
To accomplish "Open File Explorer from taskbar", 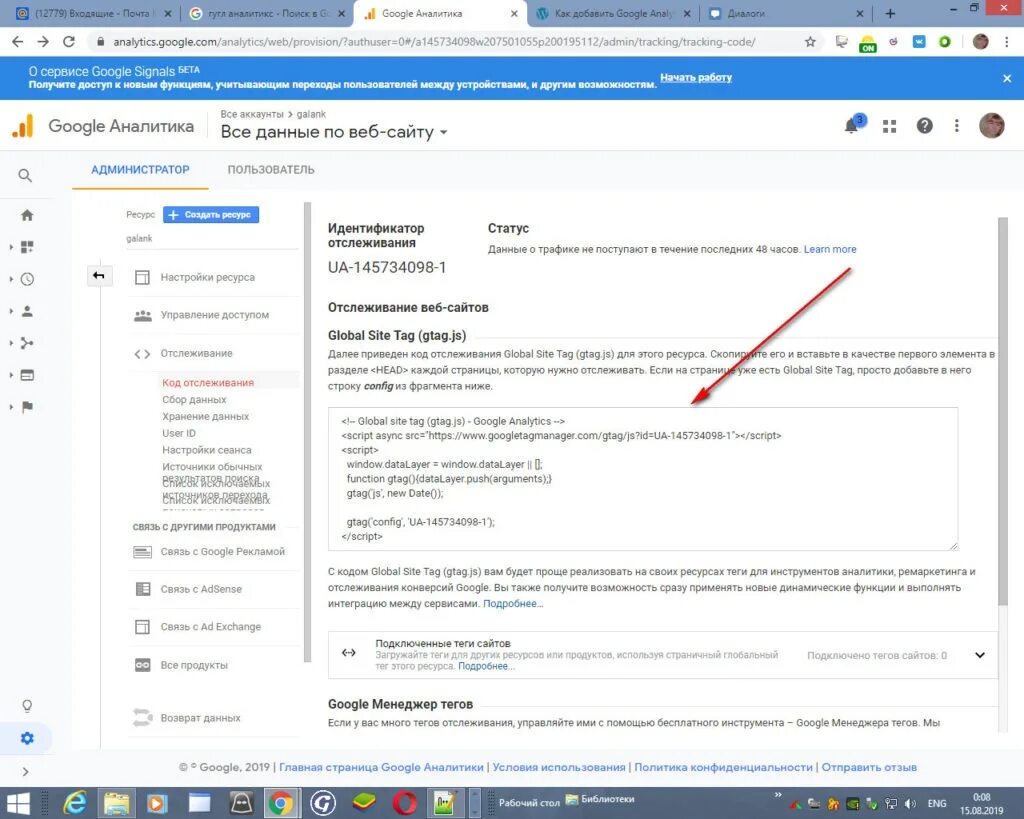I will (116, 803).
